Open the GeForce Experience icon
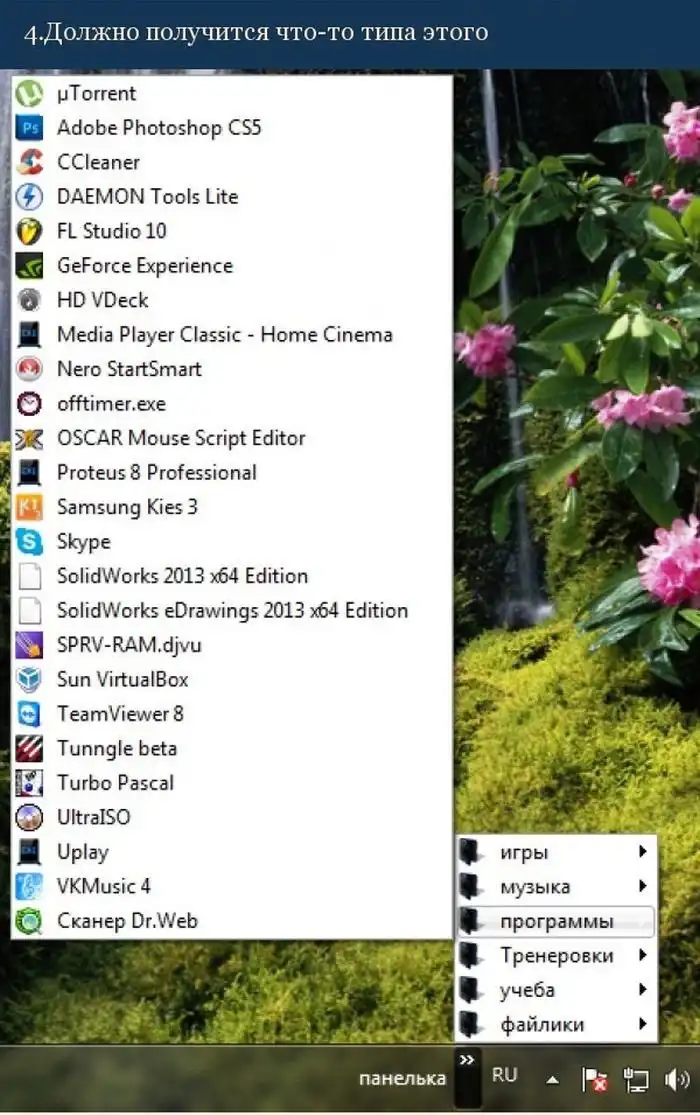Viewport: 700px width, 1115px height. tap(29, 266)
